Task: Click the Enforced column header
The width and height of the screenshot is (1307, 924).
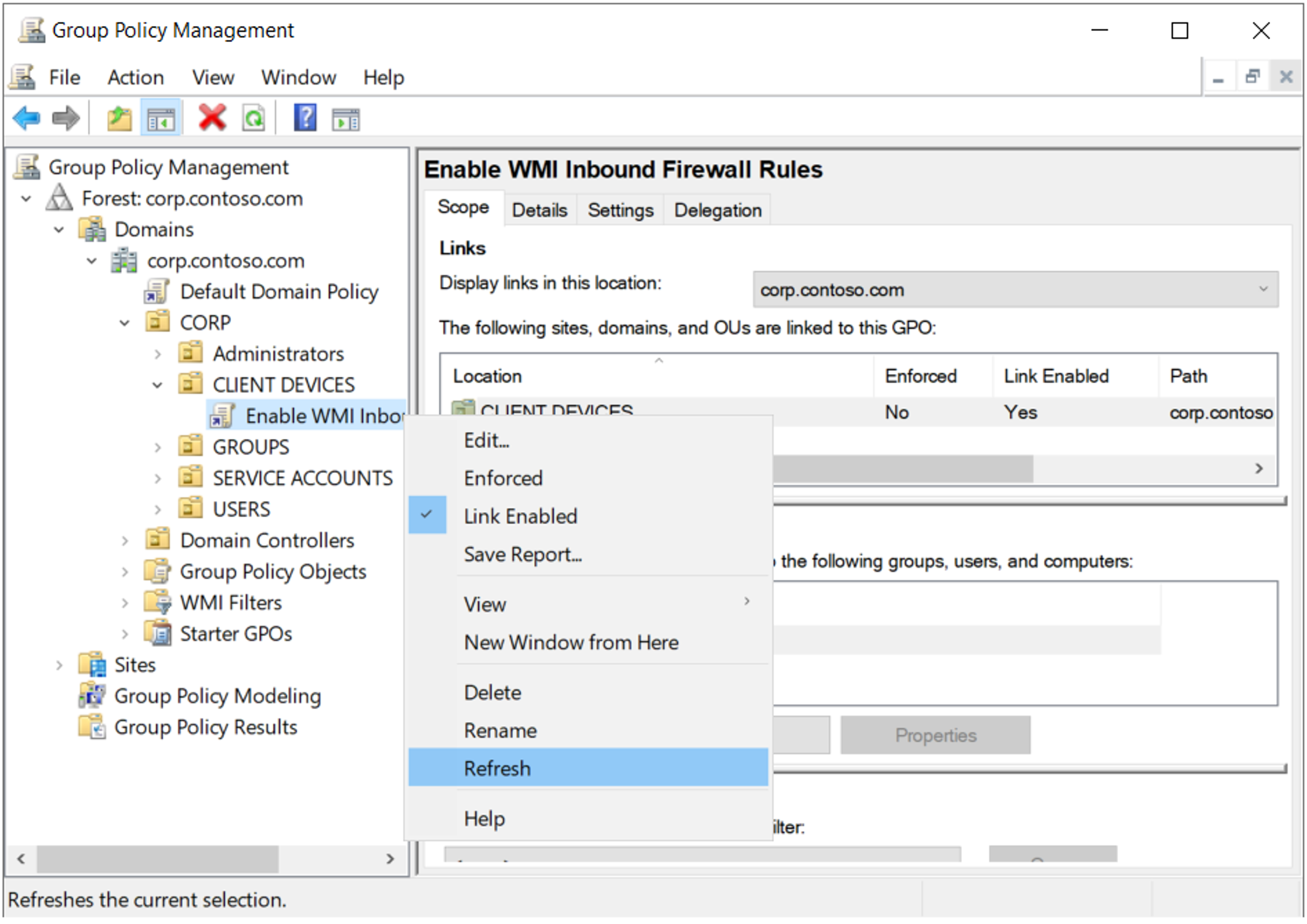Action: coord(934,376)
